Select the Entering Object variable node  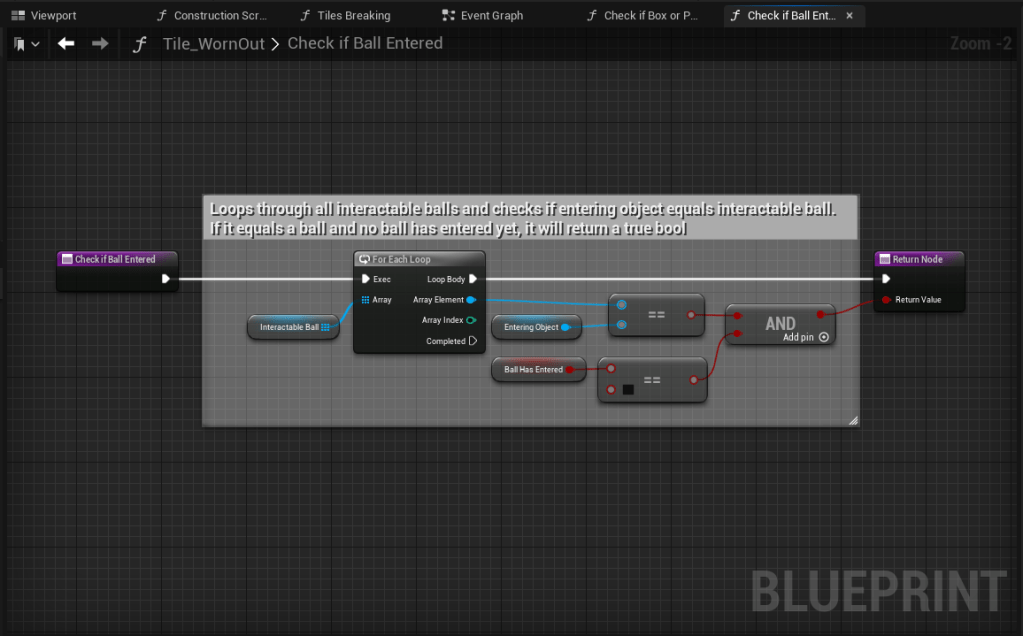[531, 327]
